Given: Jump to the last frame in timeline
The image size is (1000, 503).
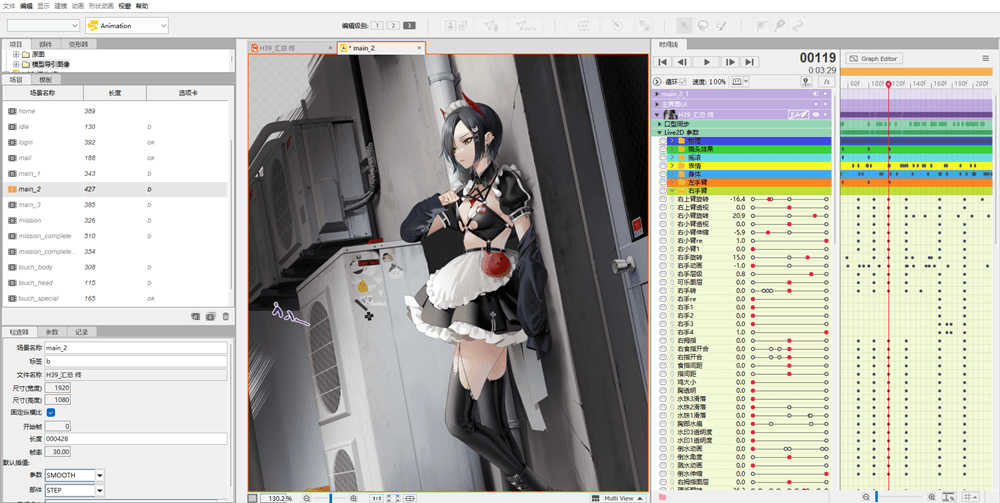Looking at the screenshot, I should click(x=749, y=62).
